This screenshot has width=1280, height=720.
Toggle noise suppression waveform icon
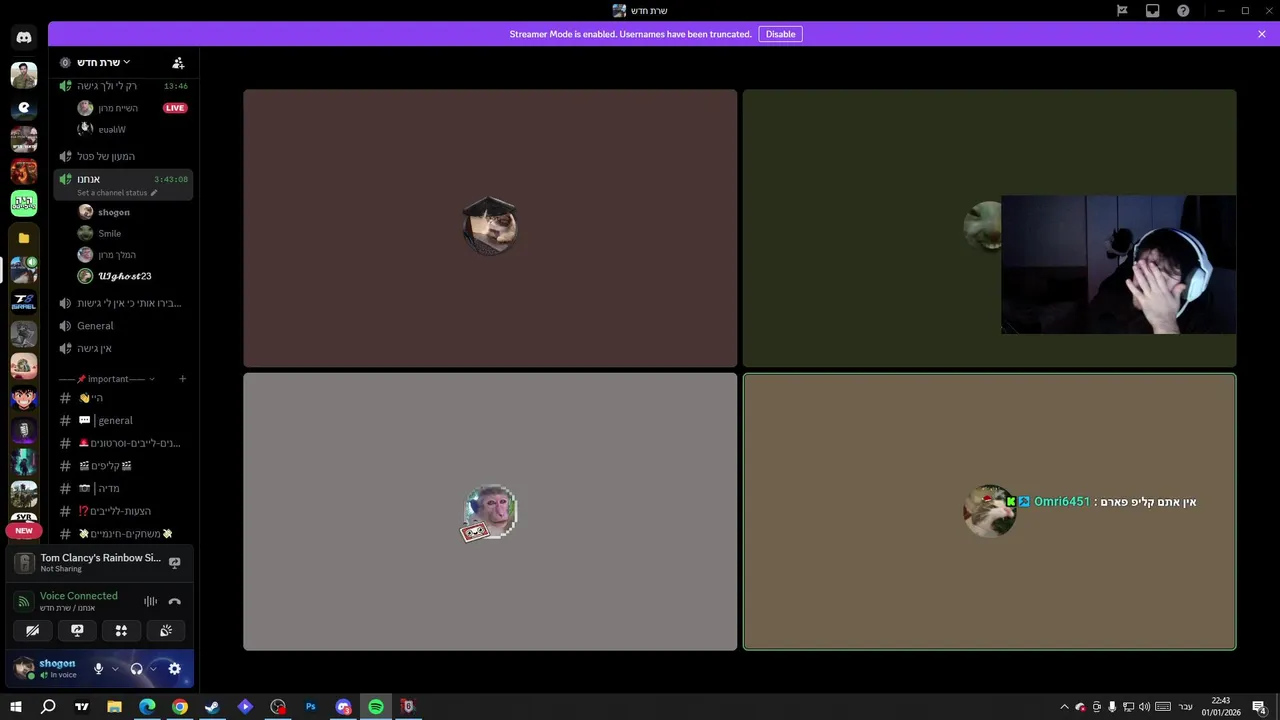150,601
